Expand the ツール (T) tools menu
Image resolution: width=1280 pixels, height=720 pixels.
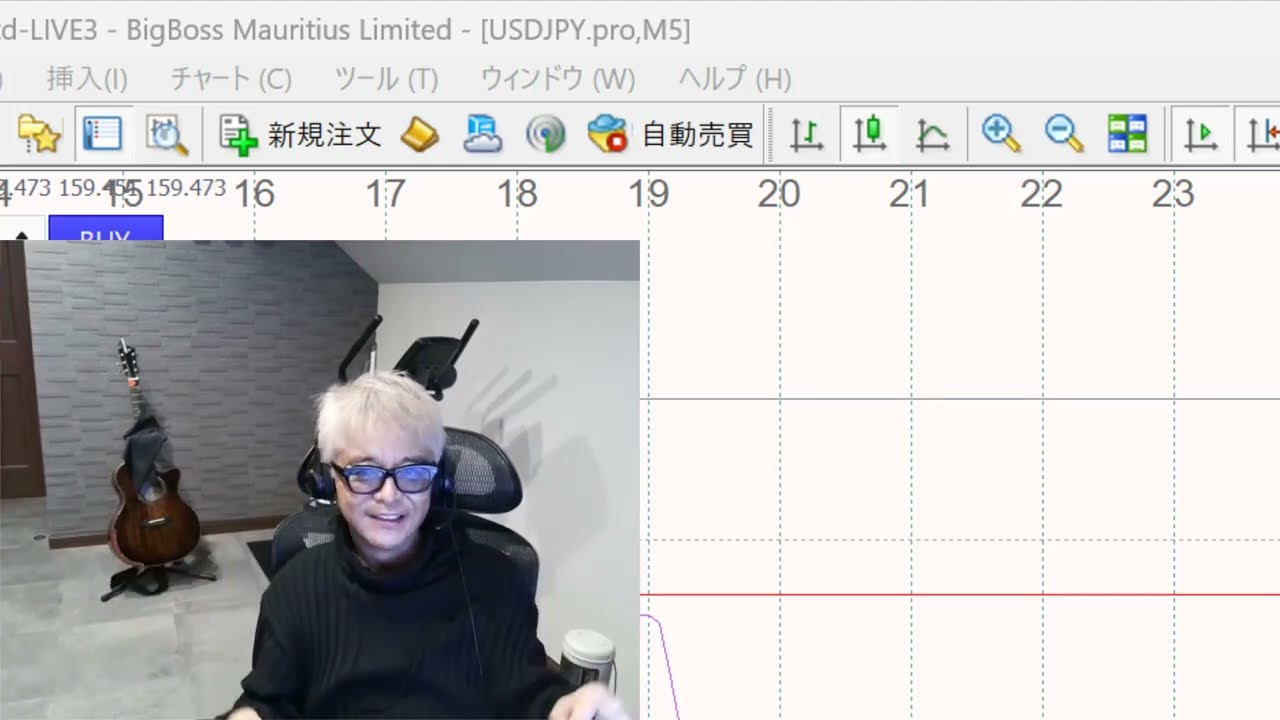pyautogui.click(x=386, y=78)
